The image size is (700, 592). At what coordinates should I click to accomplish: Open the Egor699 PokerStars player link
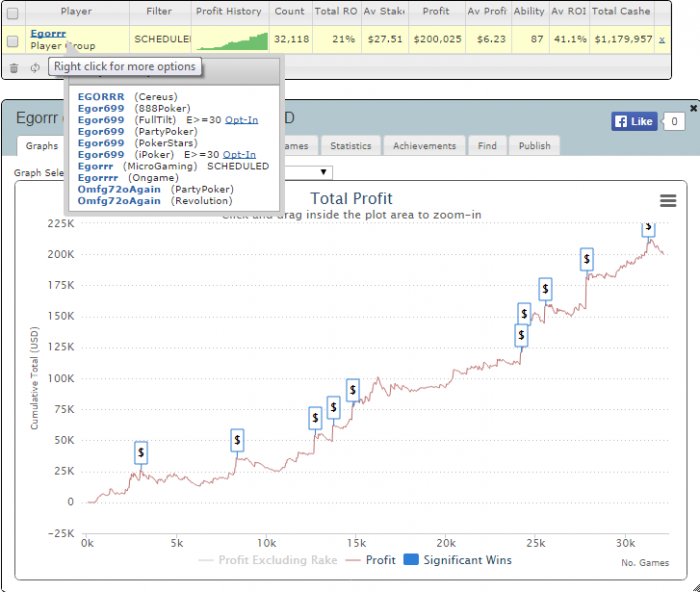click(101, 143)
